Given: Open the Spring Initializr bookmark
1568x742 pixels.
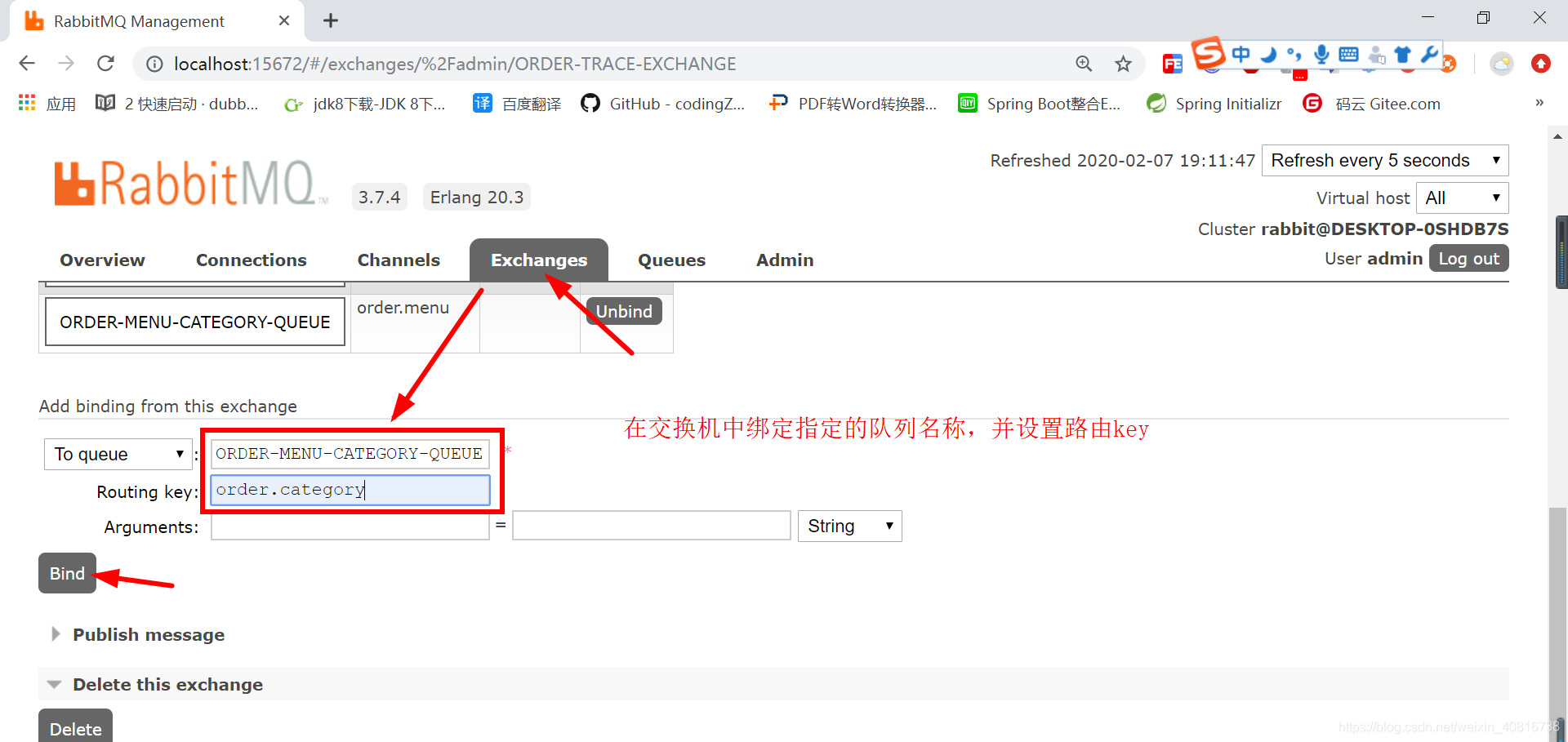Looking at the screenshot, I should coord(1214,104).
